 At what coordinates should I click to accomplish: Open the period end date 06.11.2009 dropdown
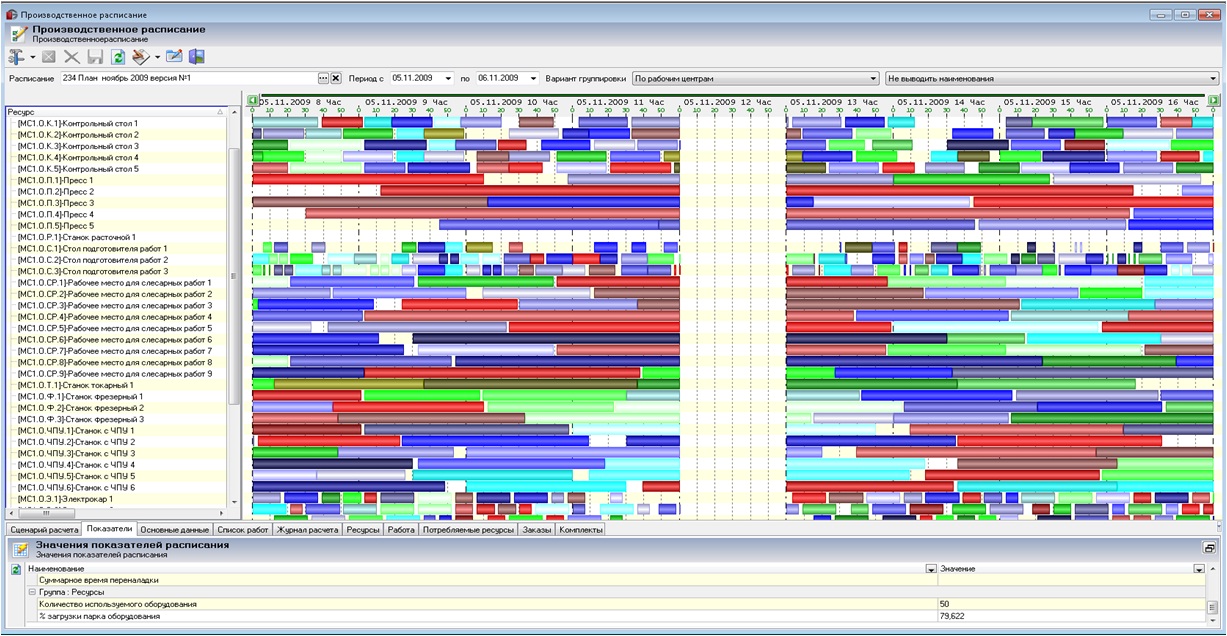tap(534, 78)
